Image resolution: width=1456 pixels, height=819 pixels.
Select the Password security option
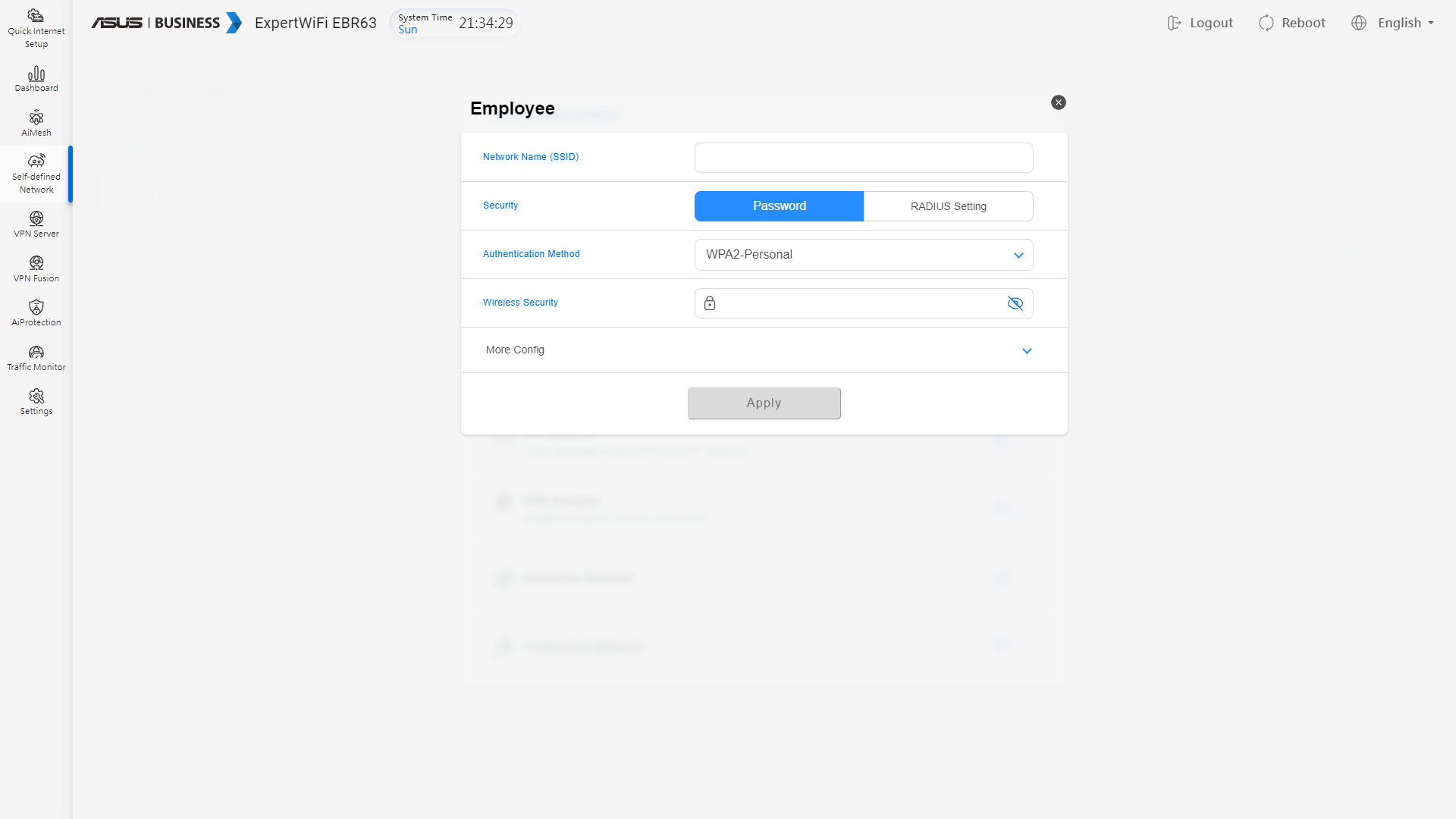[x=779, y=206]
